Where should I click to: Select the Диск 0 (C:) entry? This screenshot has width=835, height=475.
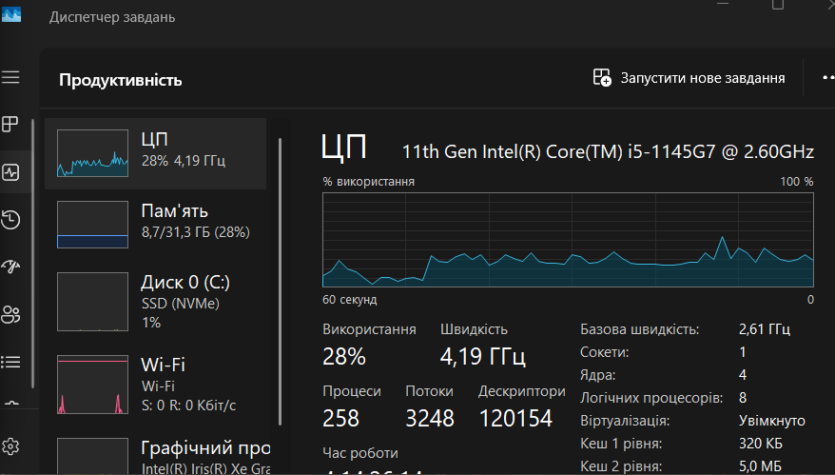point(155,301)
